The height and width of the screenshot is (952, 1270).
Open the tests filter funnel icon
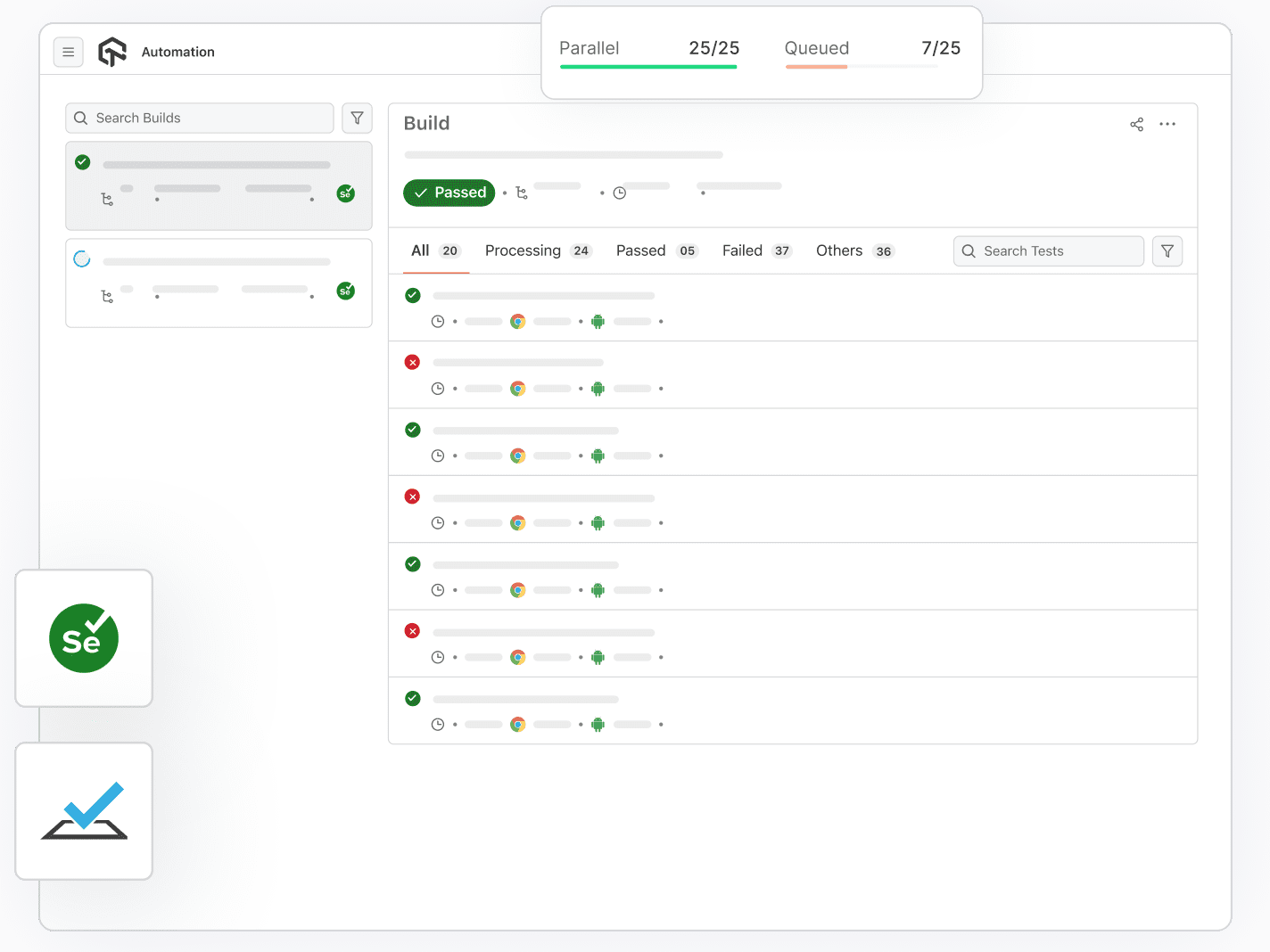coord(1167,251)
